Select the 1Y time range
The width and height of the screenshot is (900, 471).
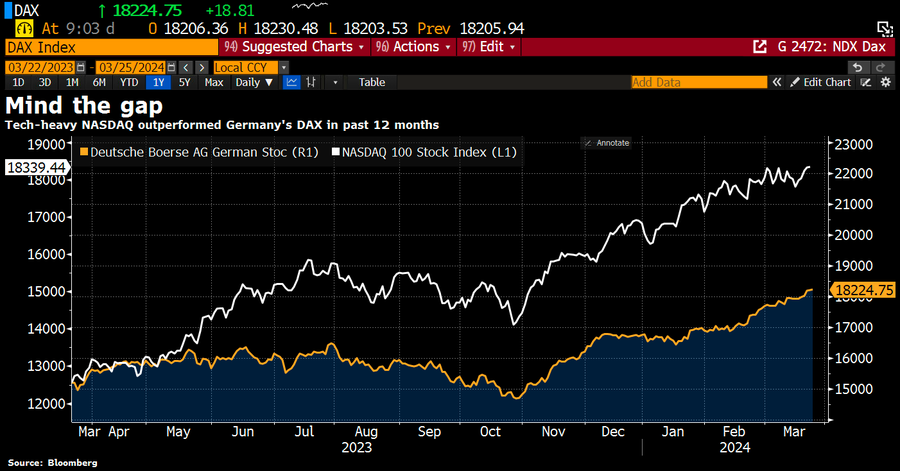[158, 83]
